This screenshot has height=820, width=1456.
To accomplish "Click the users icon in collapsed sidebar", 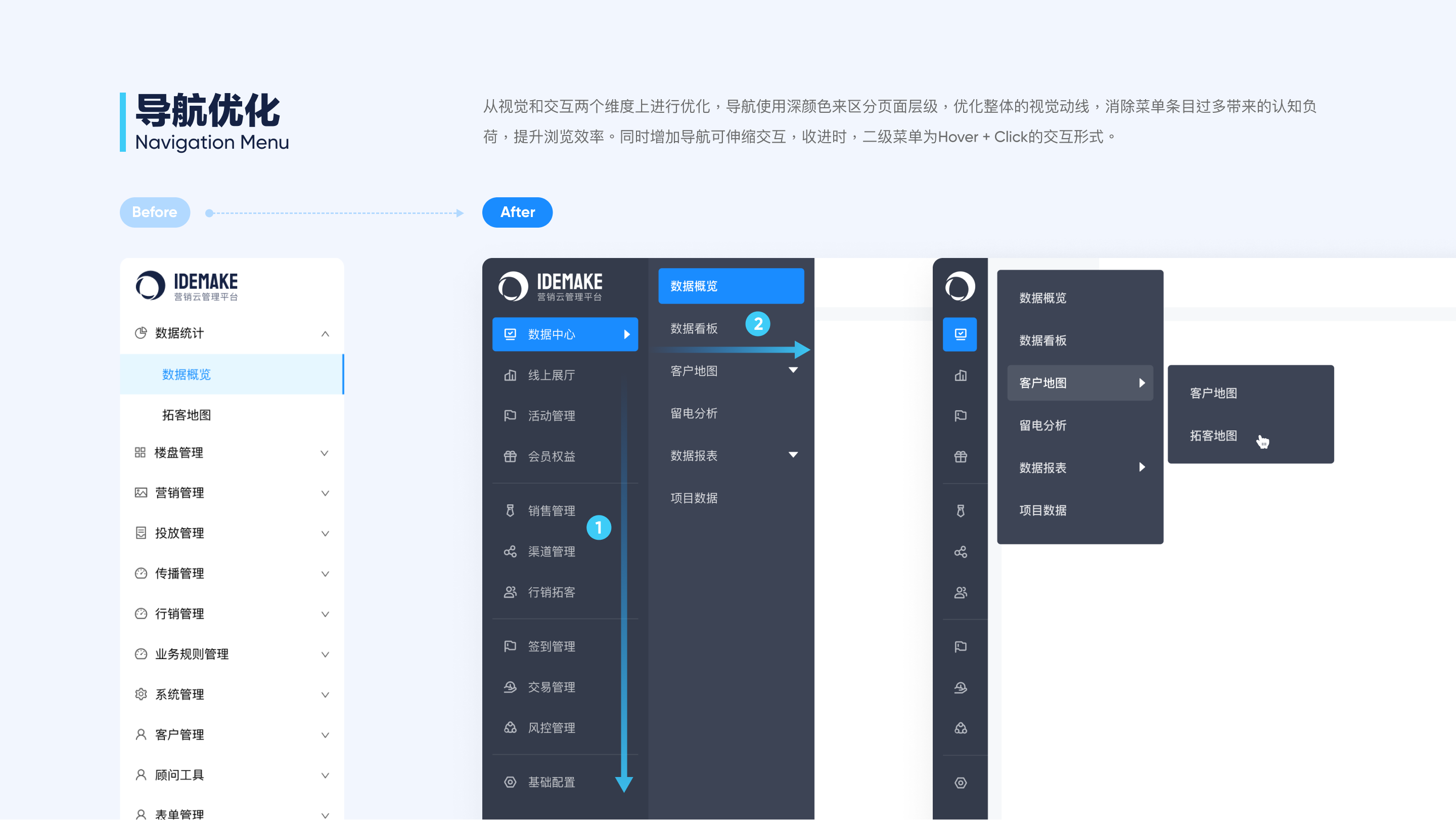I will (x=961, y=592).
